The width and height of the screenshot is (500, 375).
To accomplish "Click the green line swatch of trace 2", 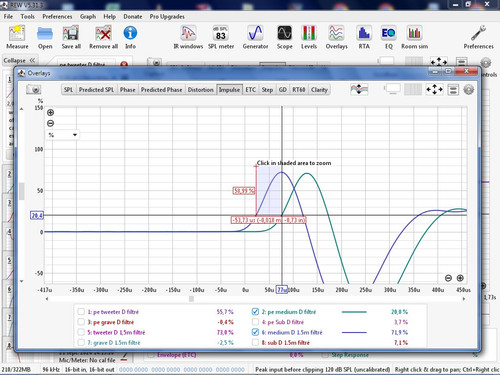I will point(354,312).
